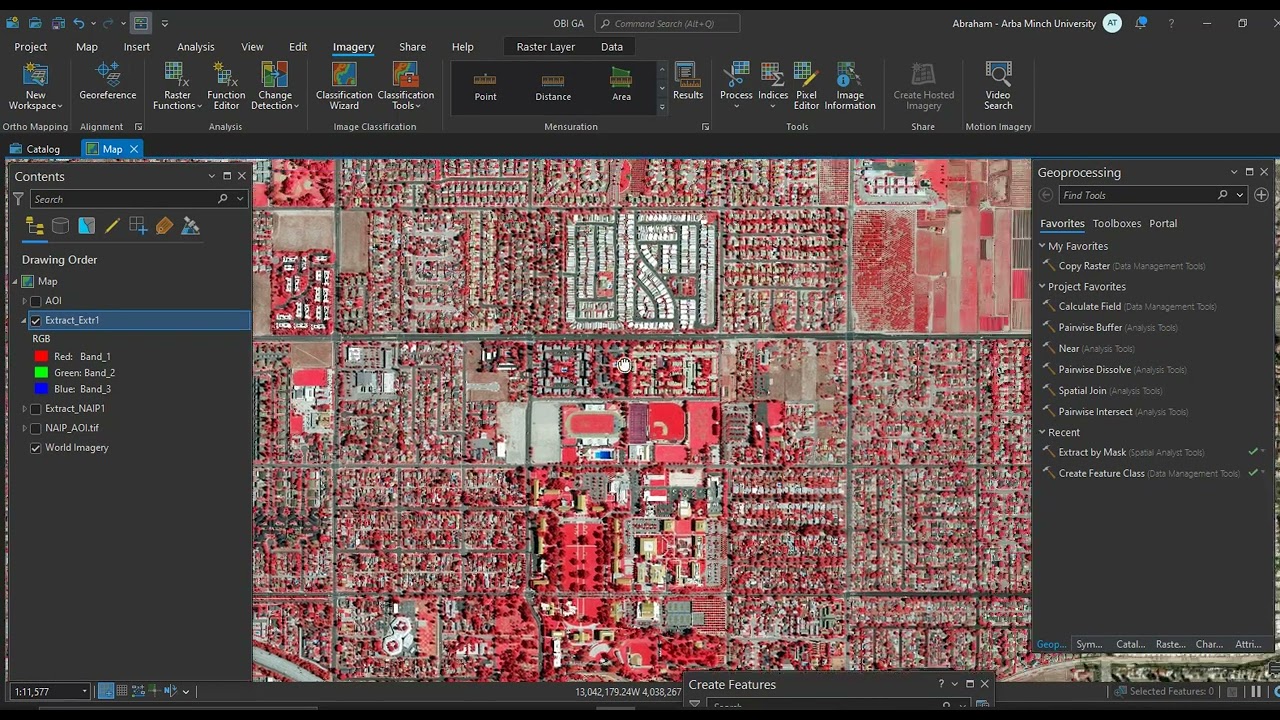Pause map drawing with the pause button

click(1256, 691)
